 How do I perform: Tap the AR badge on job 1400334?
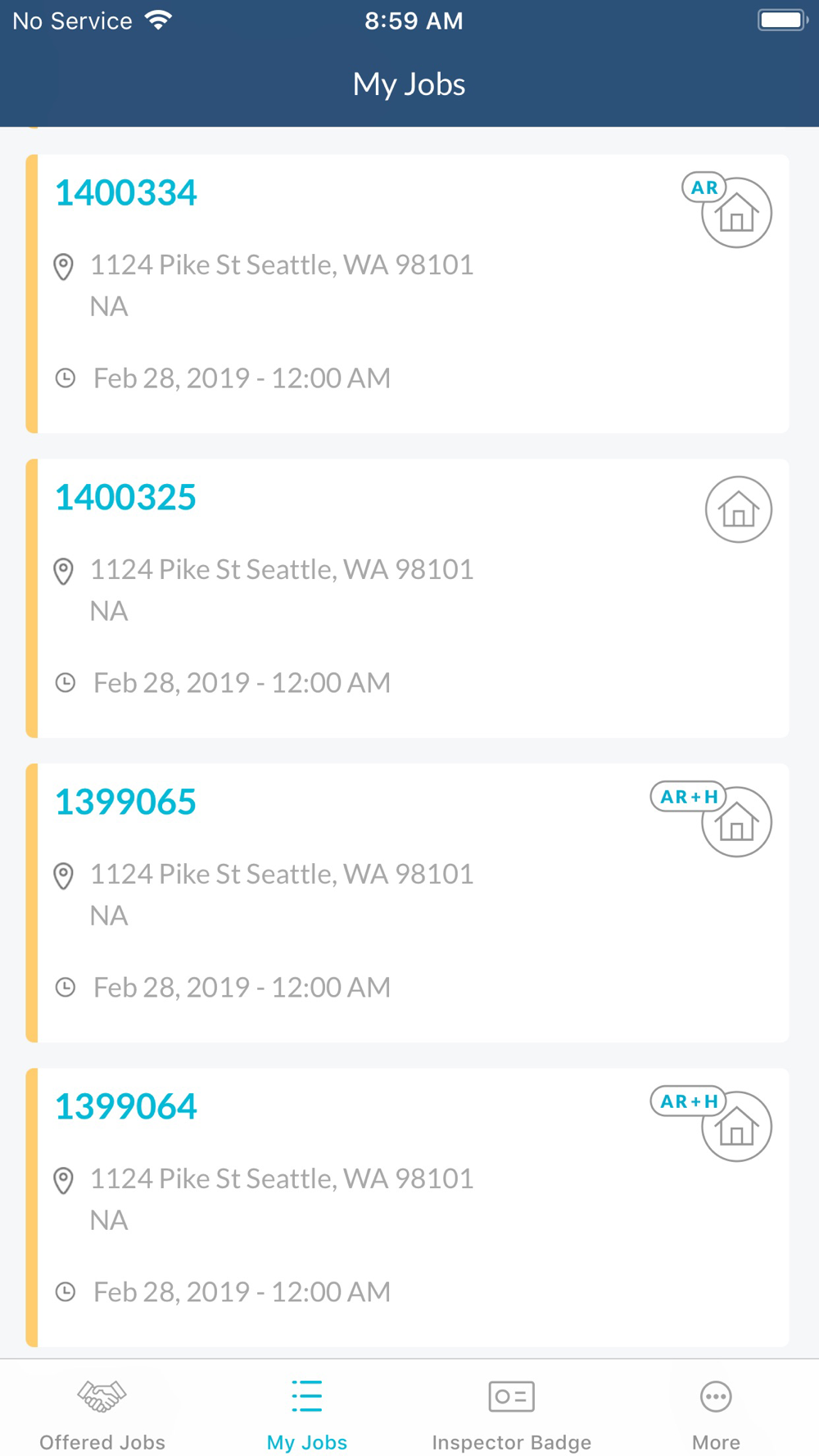coord(704,188)
